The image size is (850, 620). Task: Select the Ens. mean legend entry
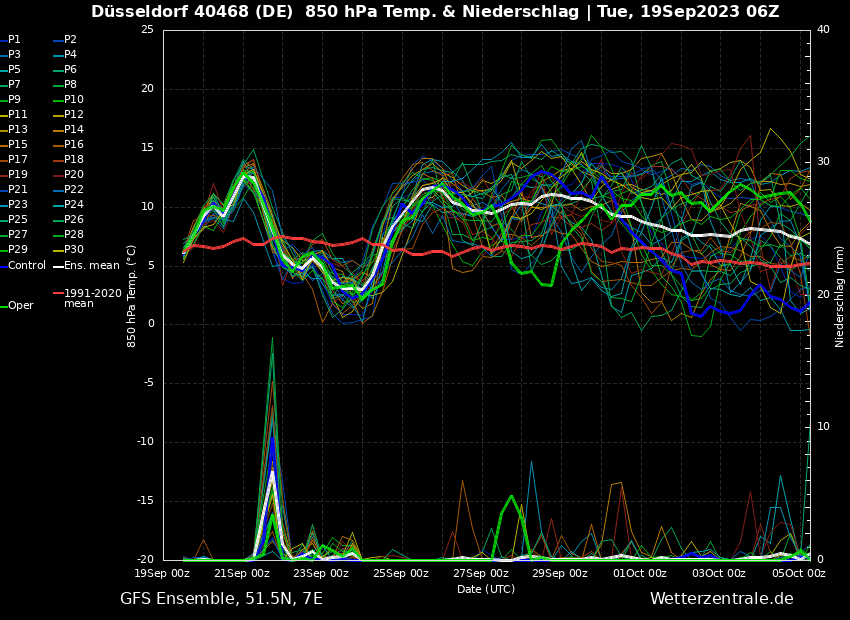tap(90, 266)
